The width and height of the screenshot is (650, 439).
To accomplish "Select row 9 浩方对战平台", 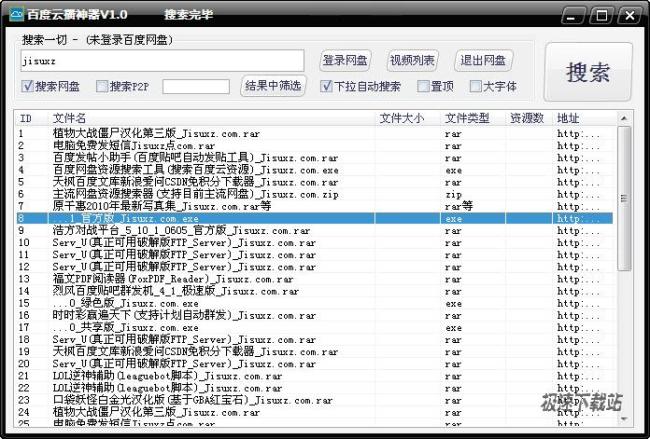I will pos(314,230).
